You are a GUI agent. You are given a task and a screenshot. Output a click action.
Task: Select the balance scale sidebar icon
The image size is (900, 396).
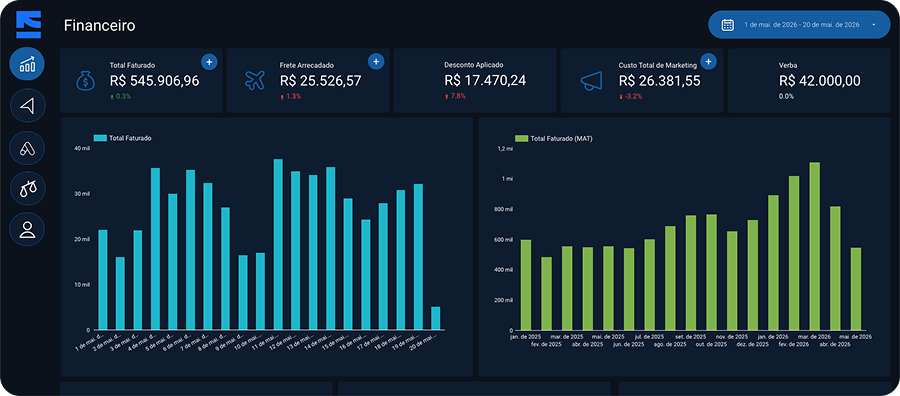pyautogui.click(x=27, y=188)
